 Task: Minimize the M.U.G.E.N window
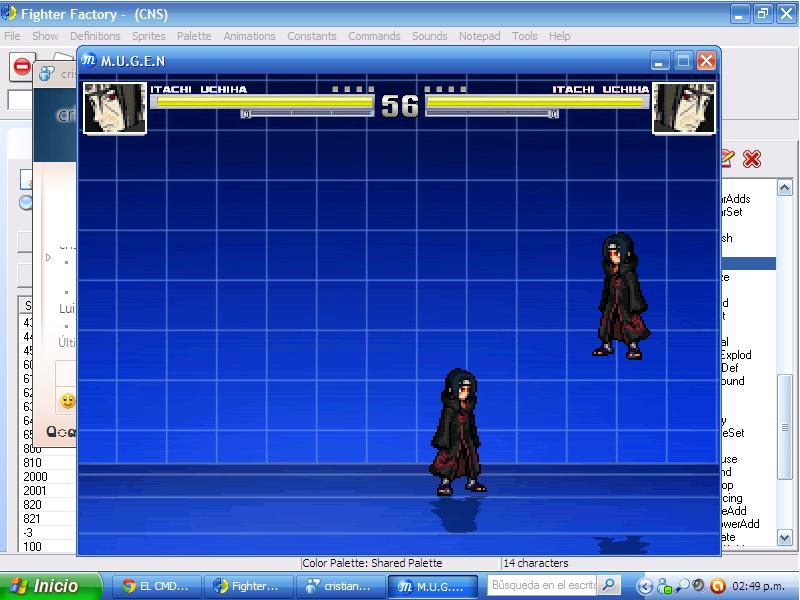click(x=660, y=61)
